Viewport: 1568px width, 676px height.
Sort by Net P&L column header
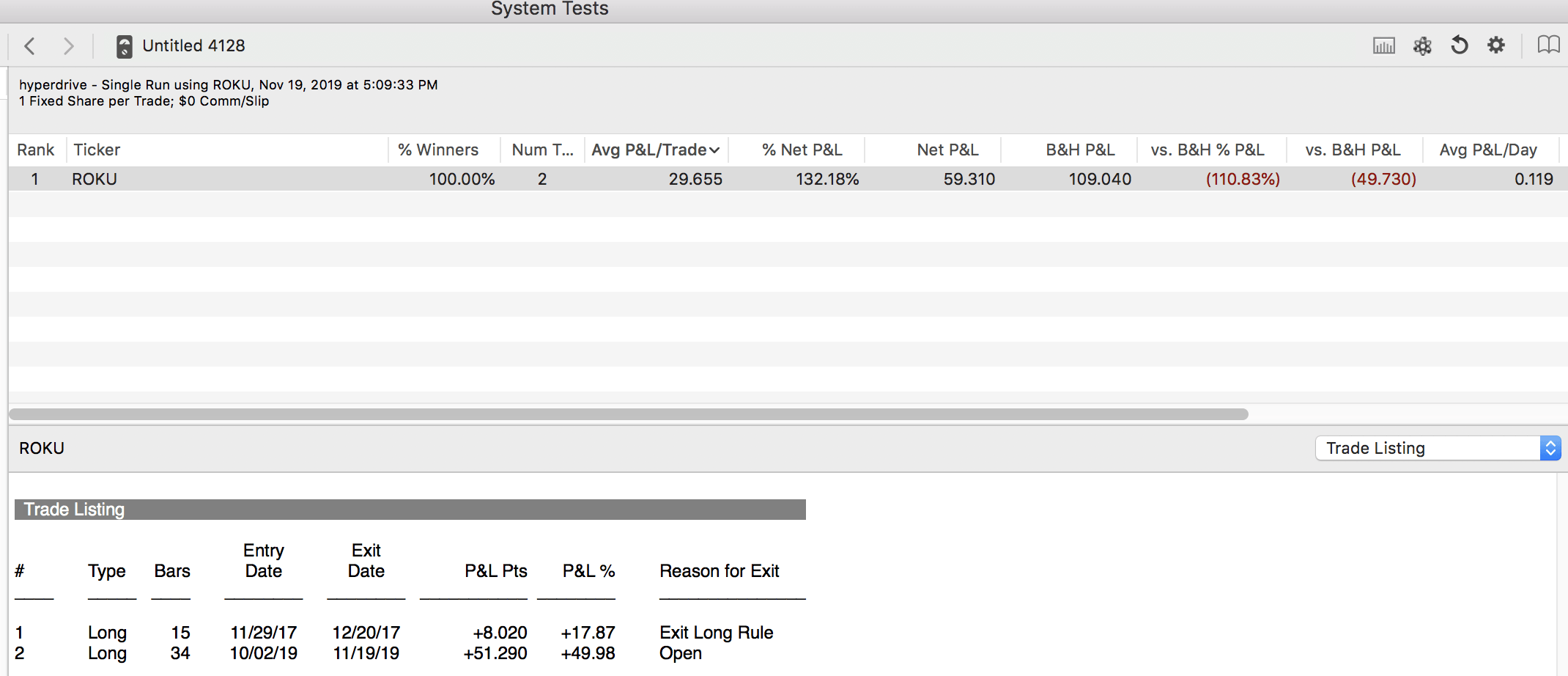947,150
